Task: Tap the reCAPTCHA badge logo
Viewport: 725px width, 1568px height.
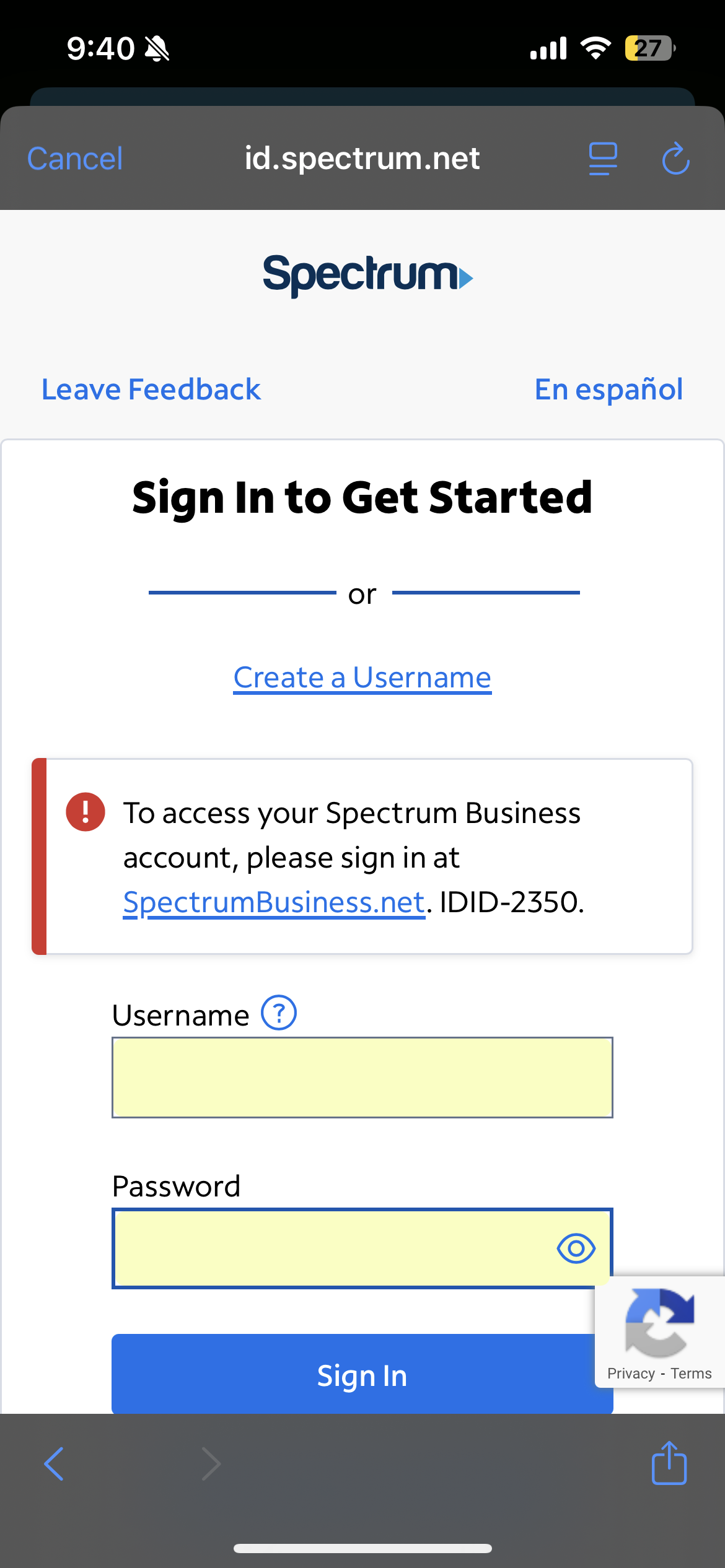Action: click(659, 1322)
